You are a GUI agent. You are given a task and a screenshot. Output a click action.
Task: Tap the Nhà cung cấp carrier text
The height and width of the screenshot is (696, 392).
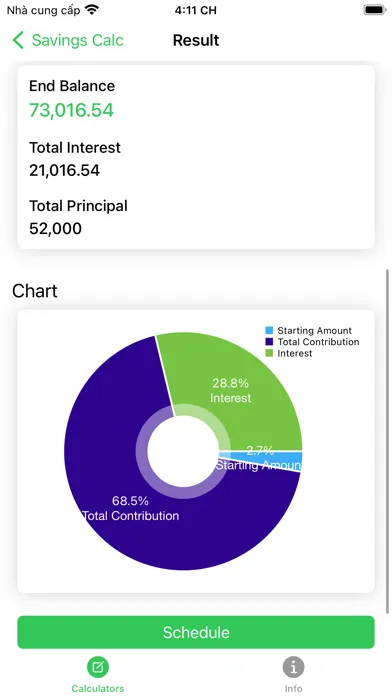pyautogui.click(x=44, y=10)
